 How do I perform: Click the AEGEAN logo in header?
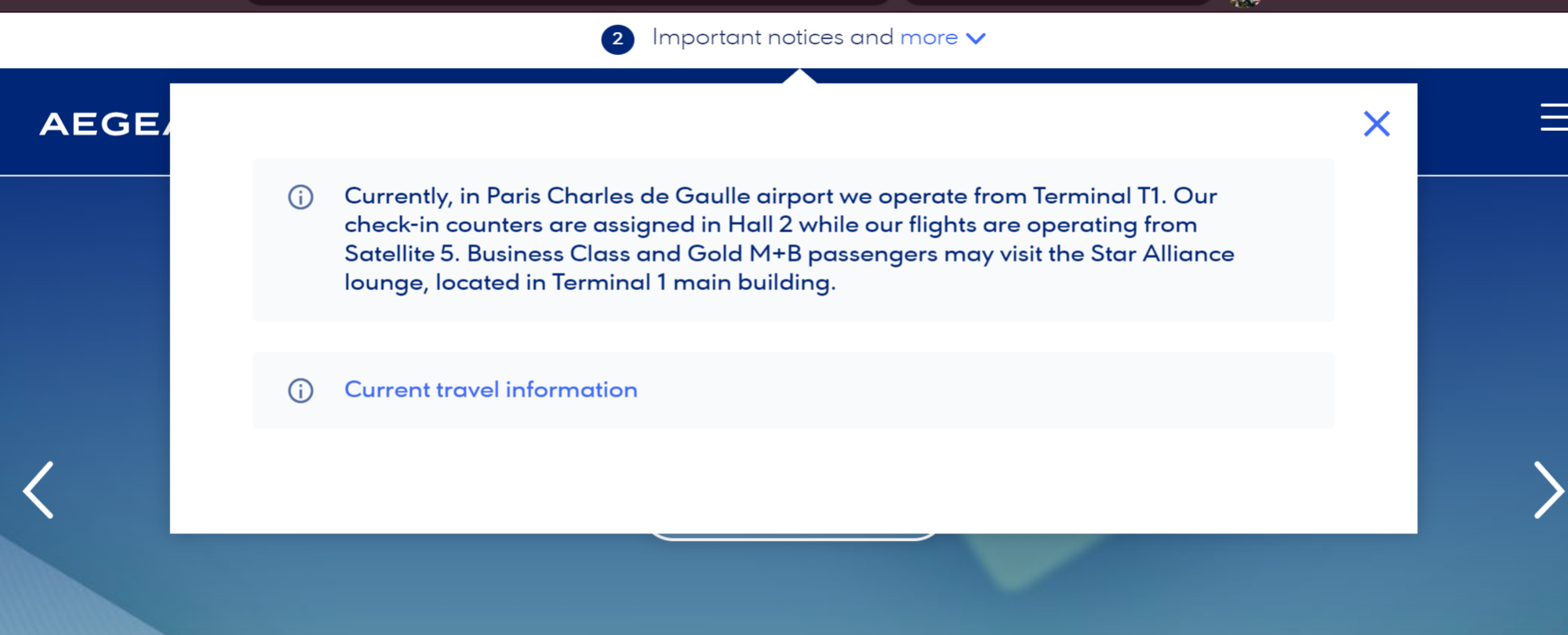104,124
